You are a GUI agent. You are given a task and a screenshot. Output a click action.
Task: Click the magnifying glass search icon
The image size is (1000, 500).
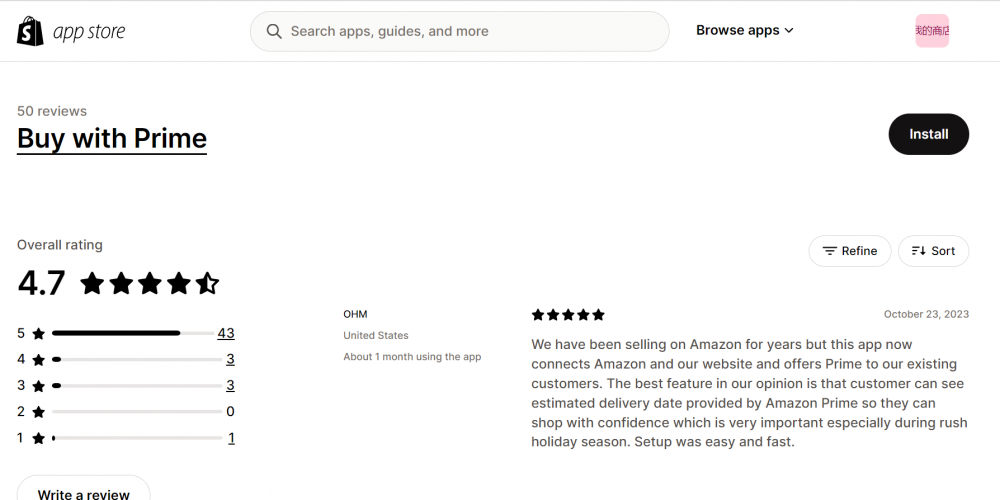coord(274,31)
